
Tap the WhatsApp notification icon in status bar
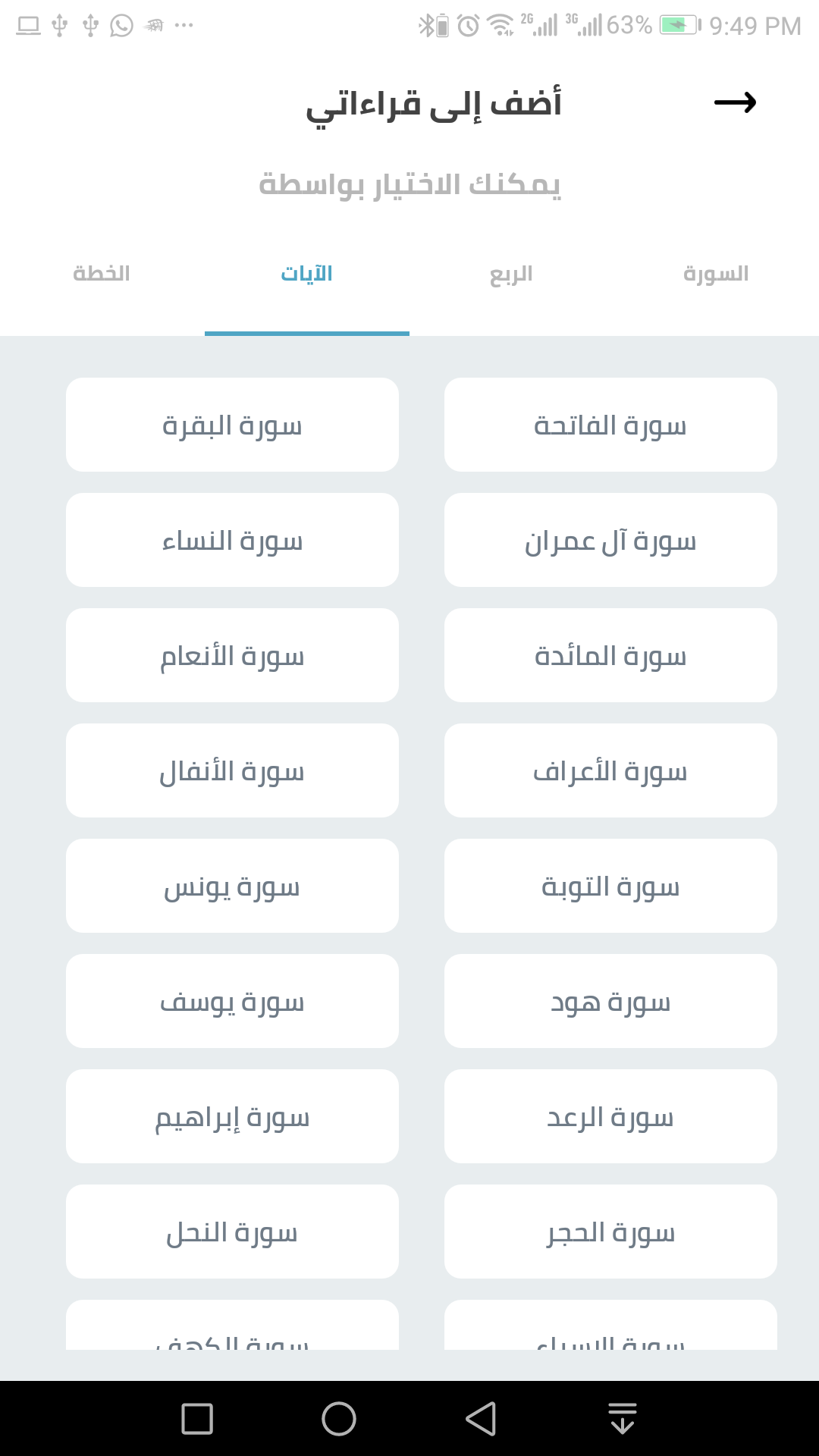click(x=121, y=26)
